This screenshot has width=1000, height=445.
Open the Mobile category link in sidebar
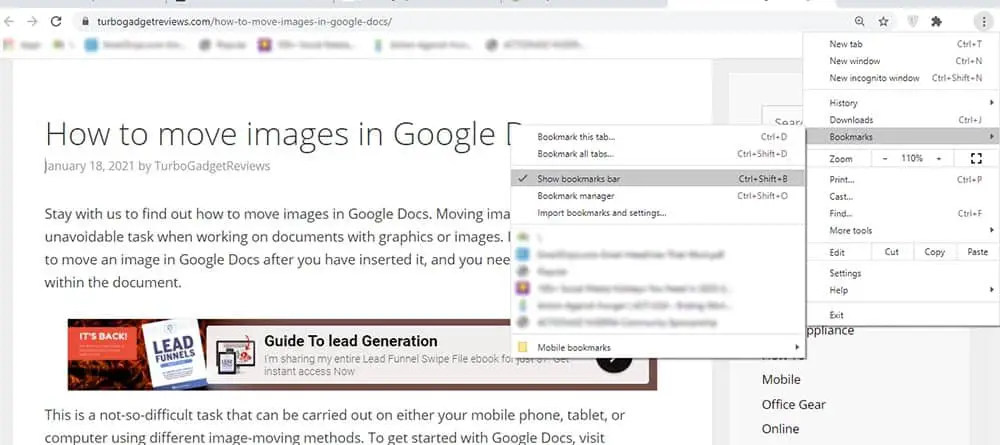(781, 379)
